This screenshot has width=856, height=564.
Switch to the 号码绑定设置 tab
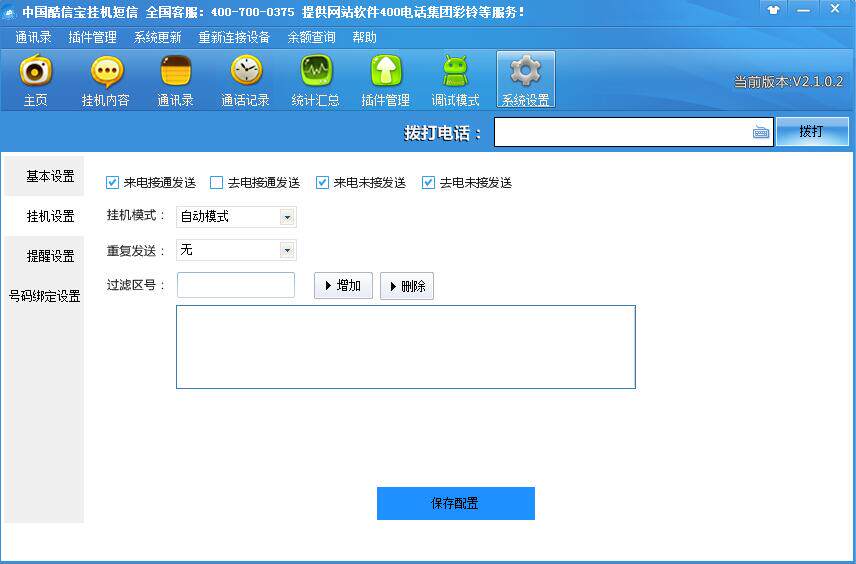coord(44,296)
